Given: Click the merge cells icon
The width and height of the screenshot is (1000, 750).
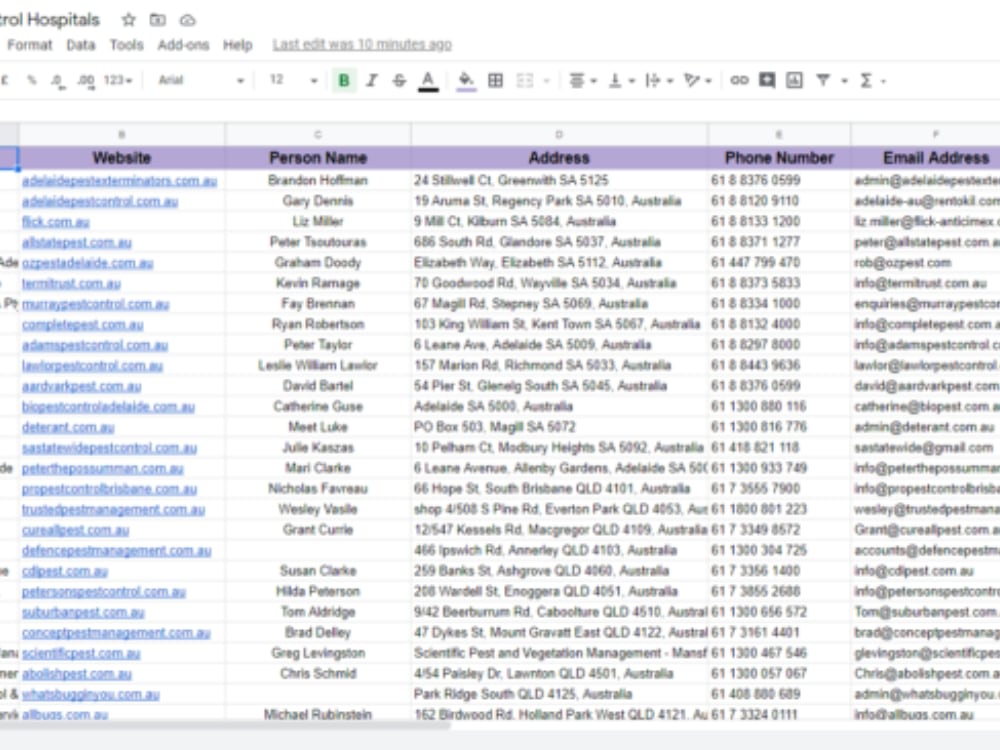Looking at the screenshot, I should coord(525,80).
